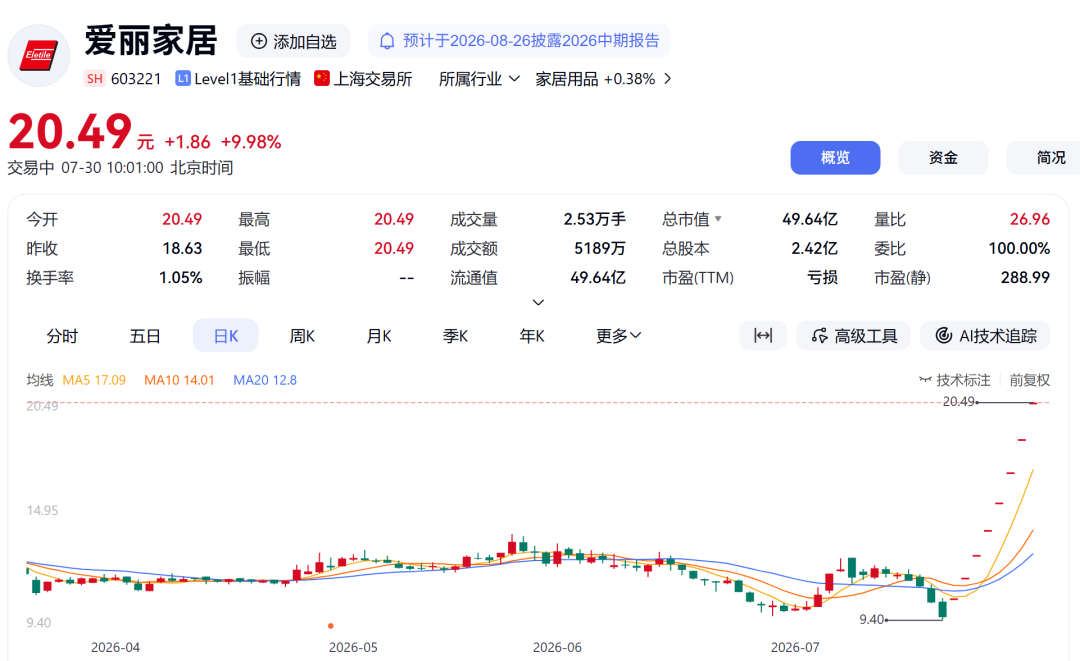The image size is (1080, 661).
Task: Open 高级工具 advanced tools
Action: click(x=854, y=335)
